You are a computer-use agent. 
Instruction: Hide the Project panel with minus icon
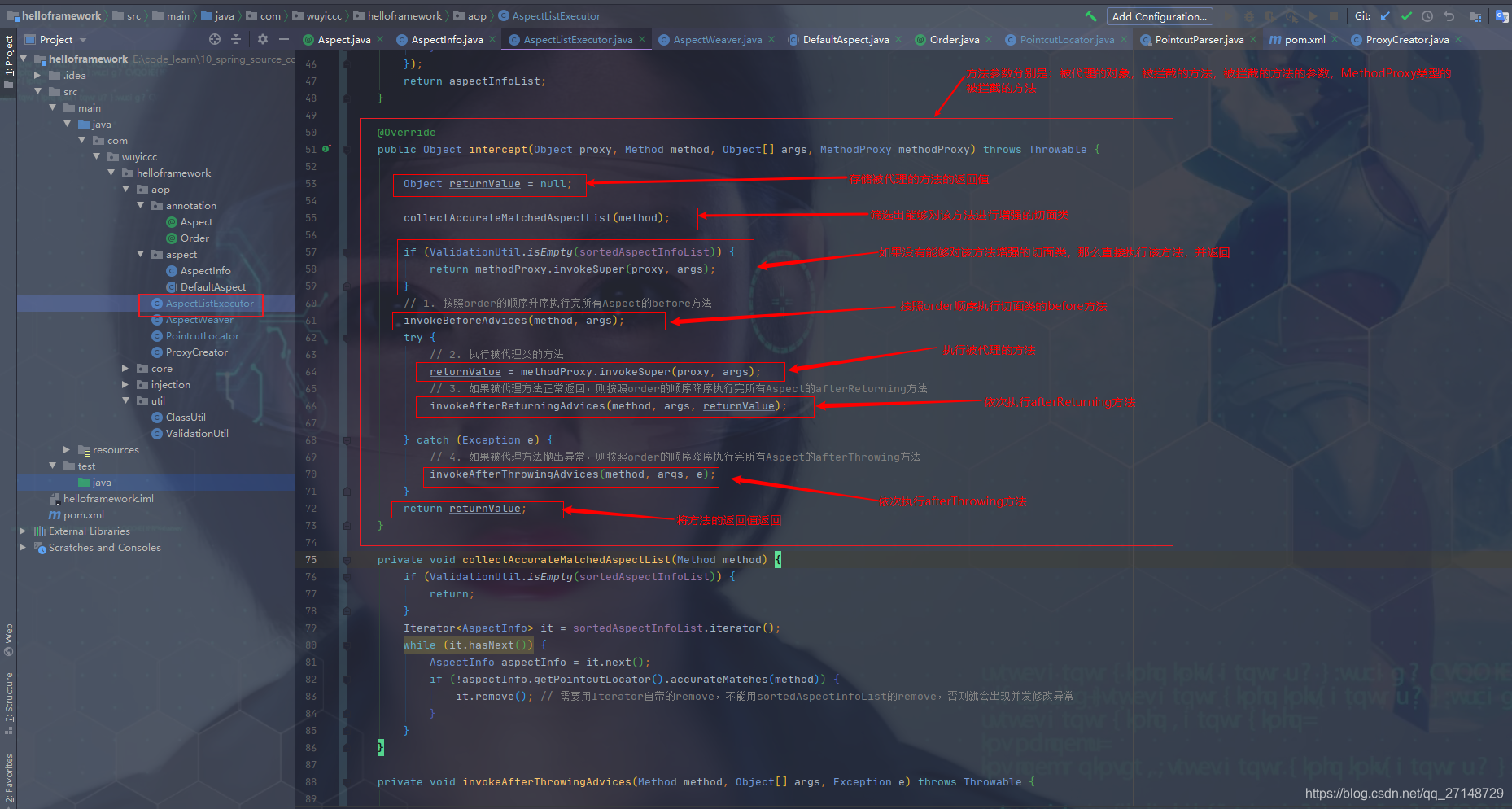[284, 39]
